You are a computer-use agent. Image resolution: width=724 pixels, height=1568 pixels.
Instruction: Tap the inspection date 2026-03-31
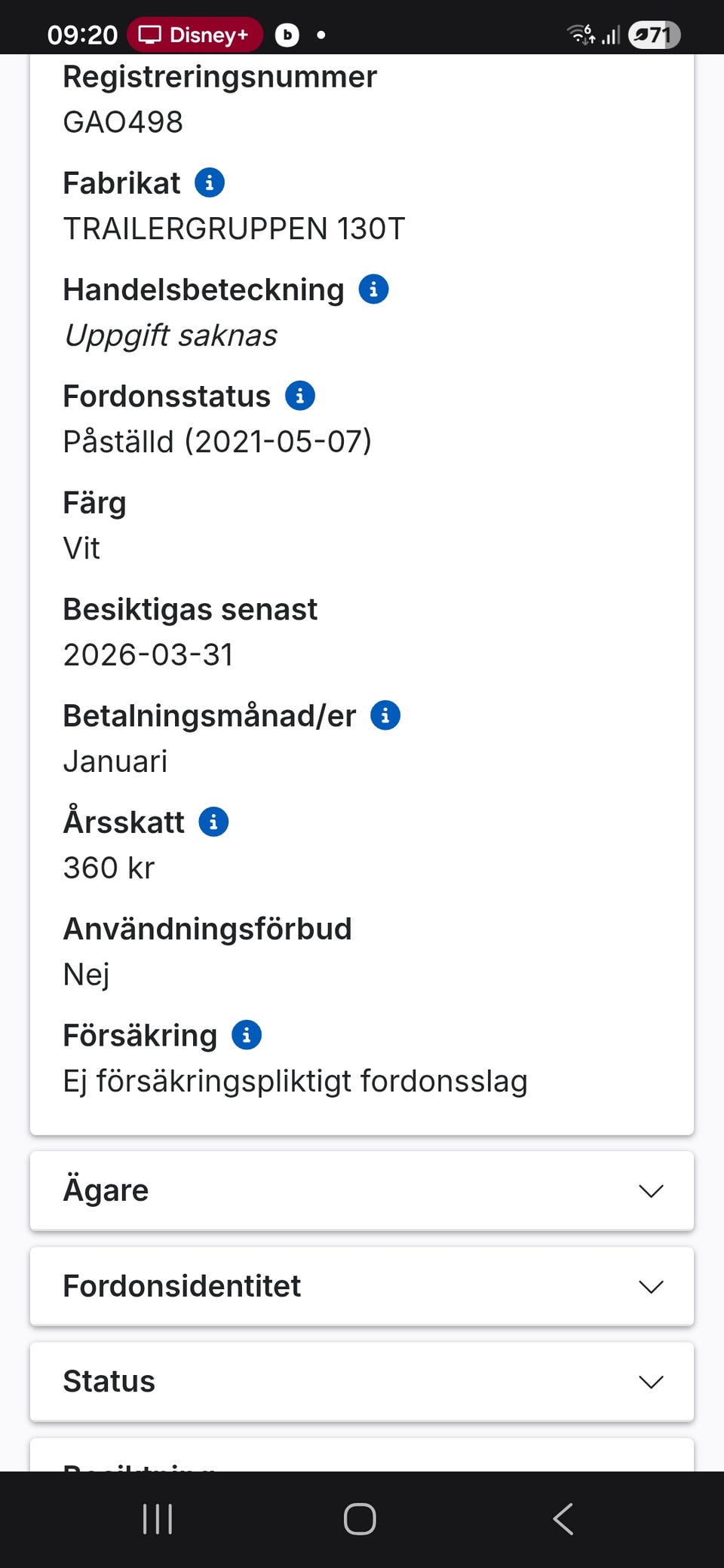click(149, 654)
